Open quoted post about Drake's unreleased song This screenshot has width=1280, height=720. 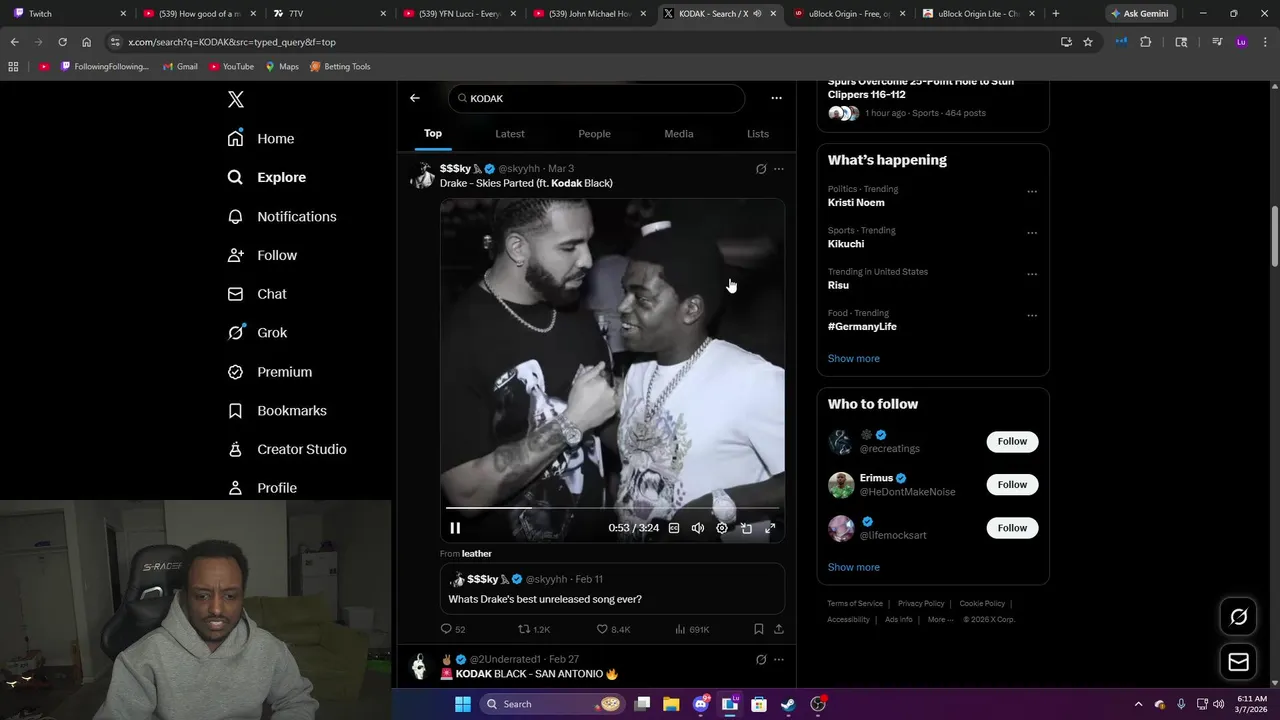(612, 589)
